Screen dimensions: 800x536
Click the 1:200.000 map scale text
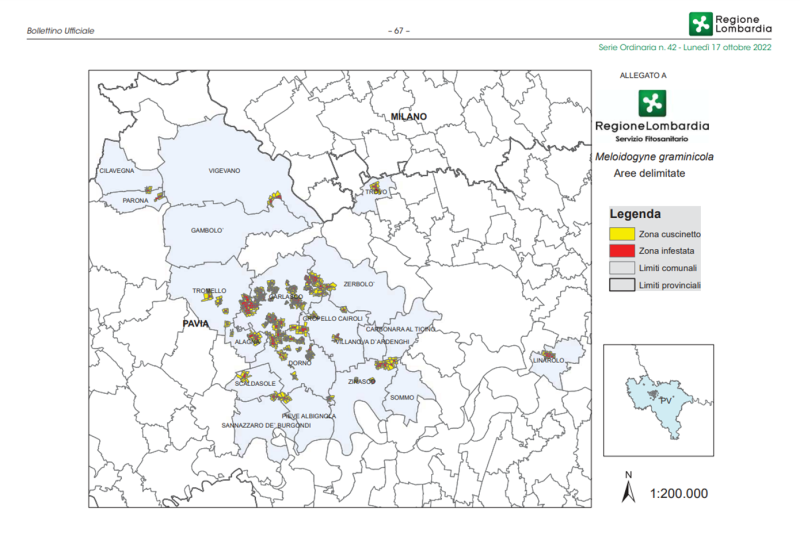coord(678,493)
